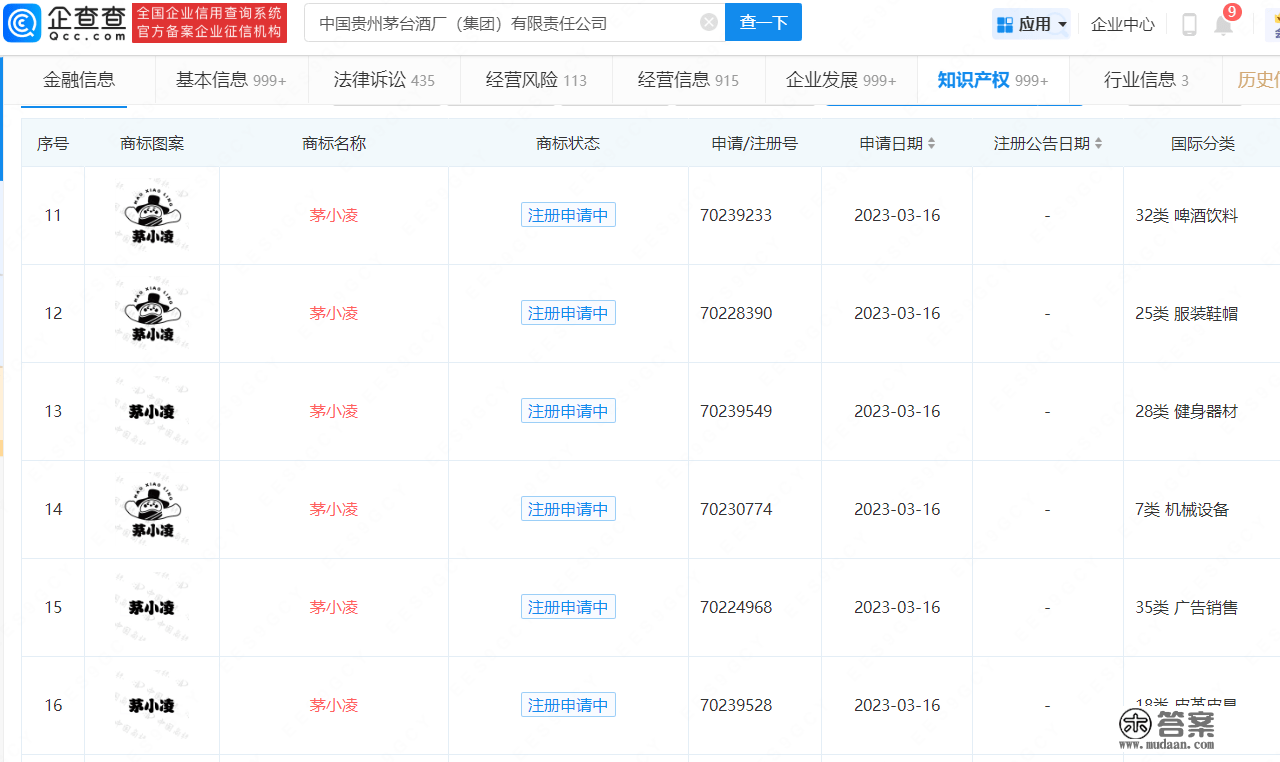Image resolution: width=1280 pixels, height=762 pixels.
Task: Open trademark image in row 16
Action: [152, 705]
